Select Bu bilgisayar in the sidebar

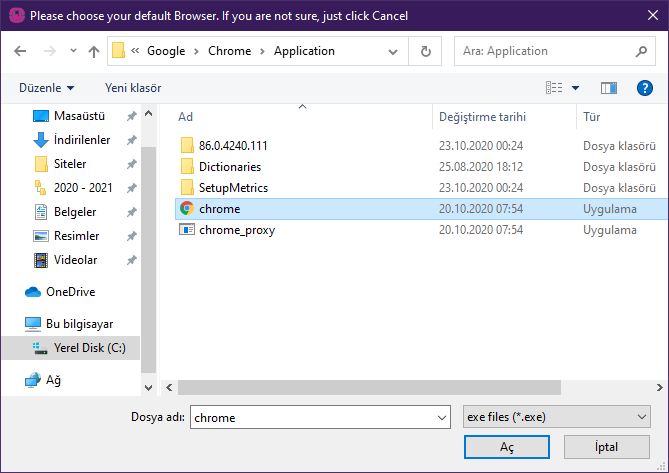(x=79, y=324)
